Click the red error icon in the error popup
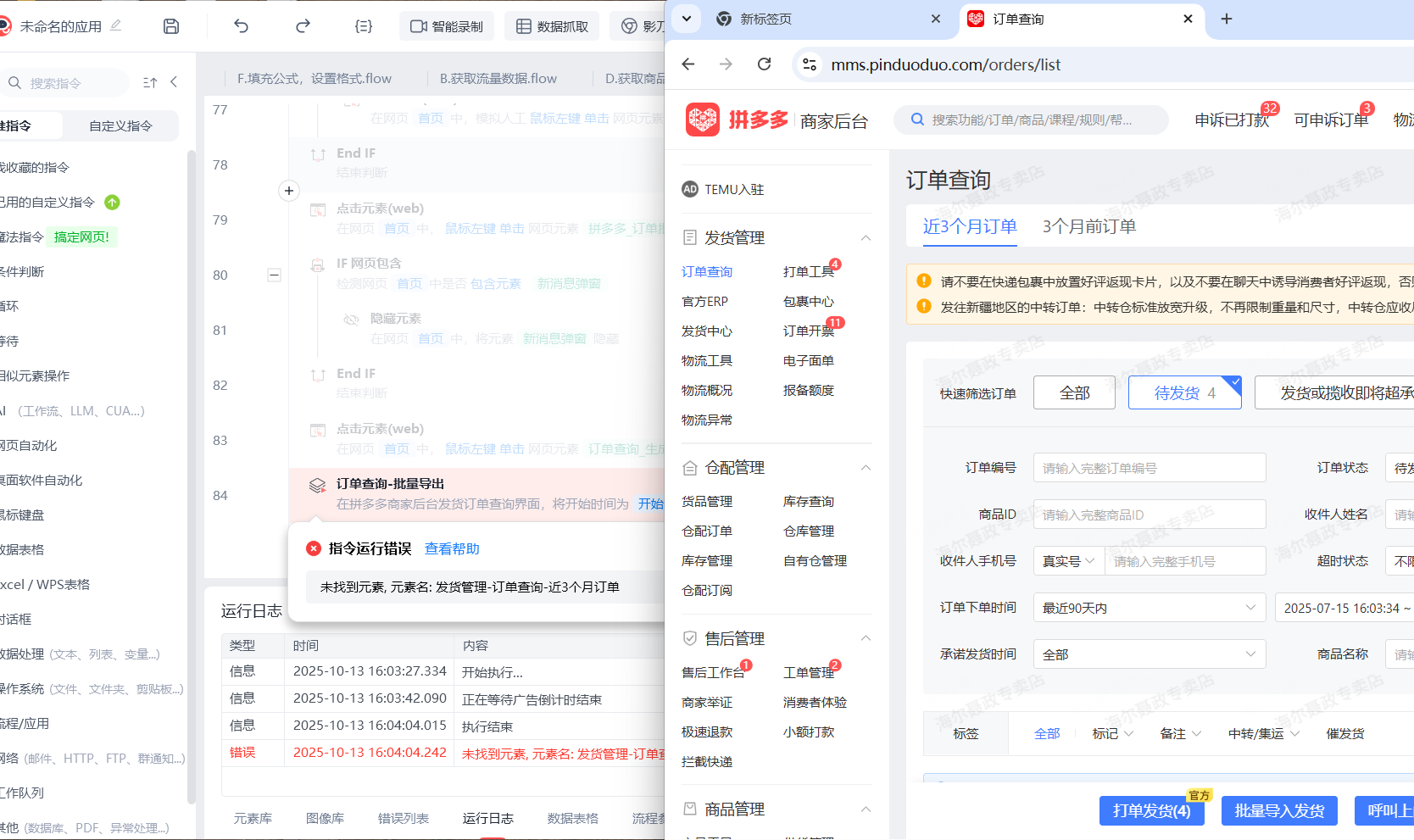The width and height of the screenshot is (1414, 840). pos(314,548)
